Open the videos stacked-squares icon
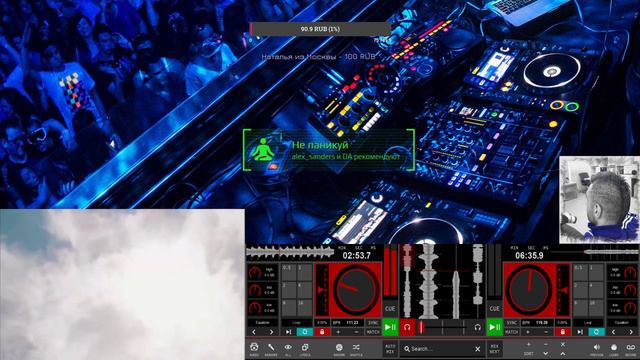640x360 pixels. click(x=305, y=347)
